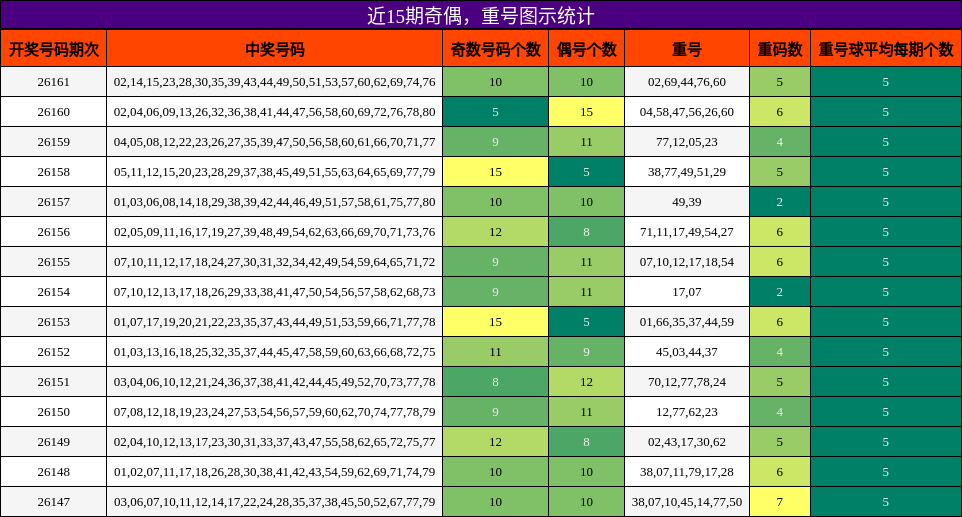962x517 pixels.
Task: Click repeat numbers 07,10,12,17,18,54
Action: point(687,262)
